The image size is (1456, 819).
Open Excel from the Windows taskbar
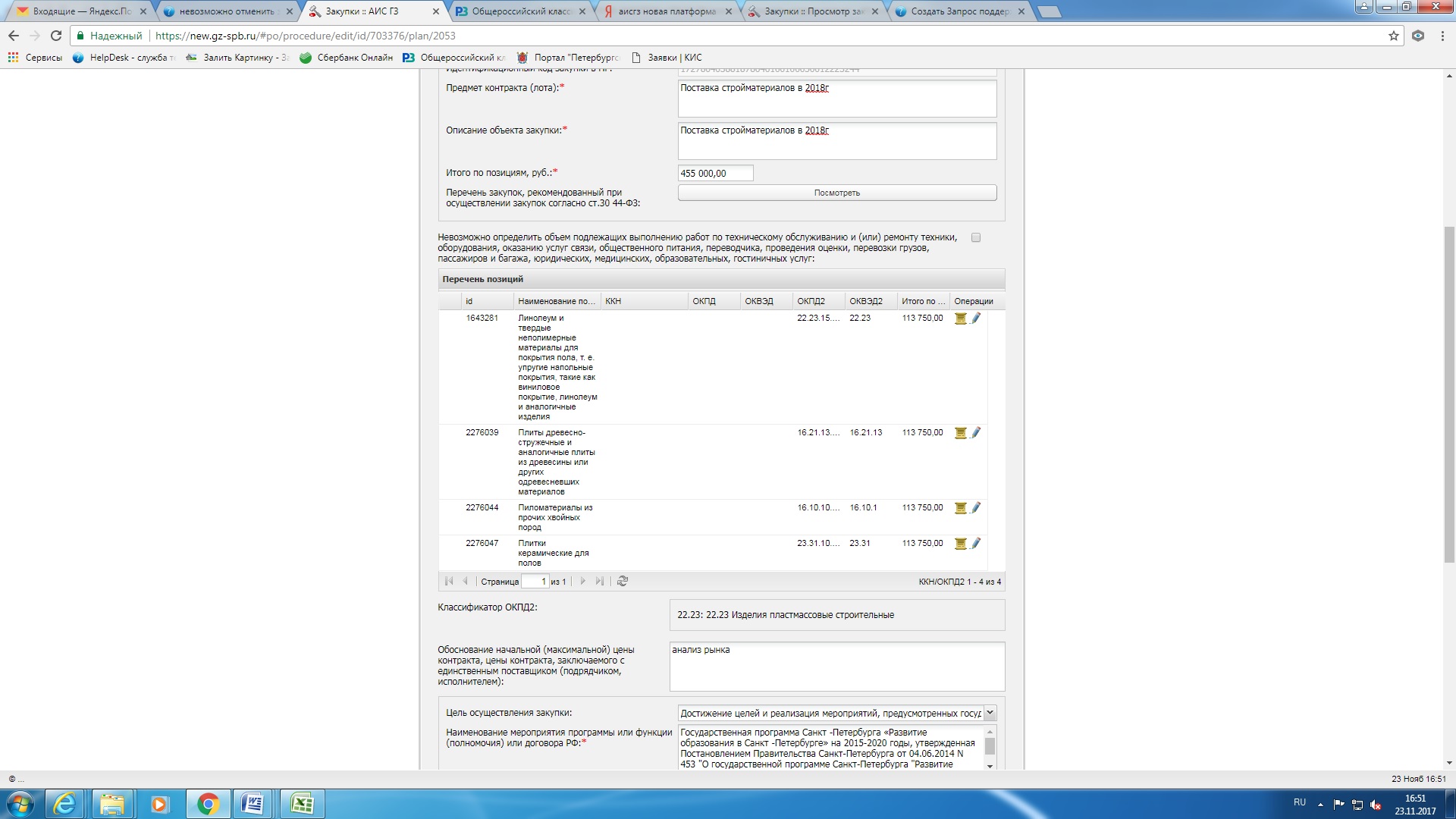pos(302,804)
